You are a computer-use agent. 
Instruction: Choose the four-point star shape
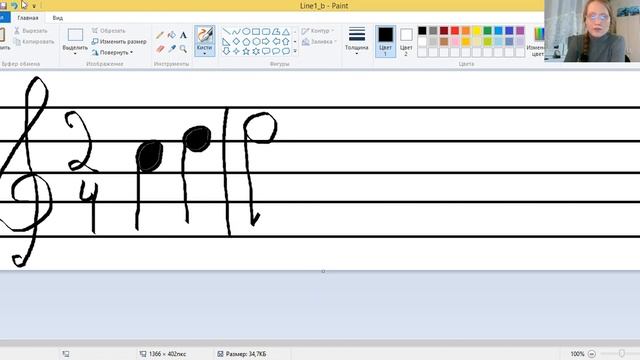tap(236, 51)
